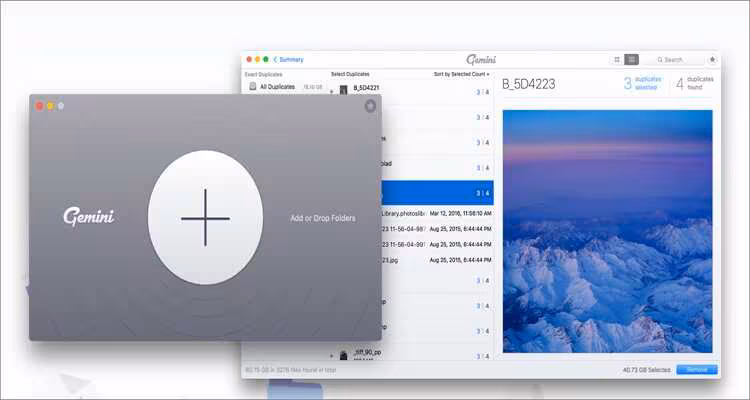Click the highlighted blue selected duplicate row
The height and width of the screenshot is (400, 750).
[x=437, y=193]
